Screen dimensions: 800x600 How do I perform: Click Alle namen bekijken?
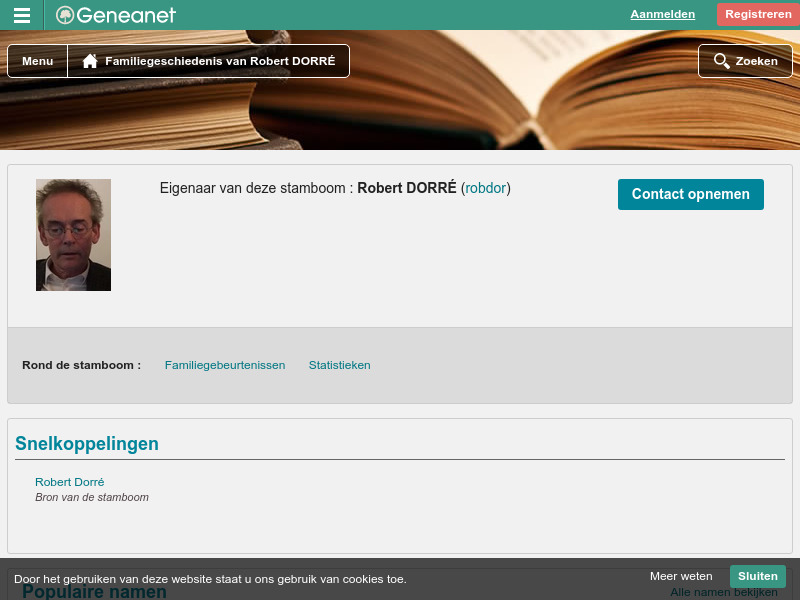[x=723, y=591]
